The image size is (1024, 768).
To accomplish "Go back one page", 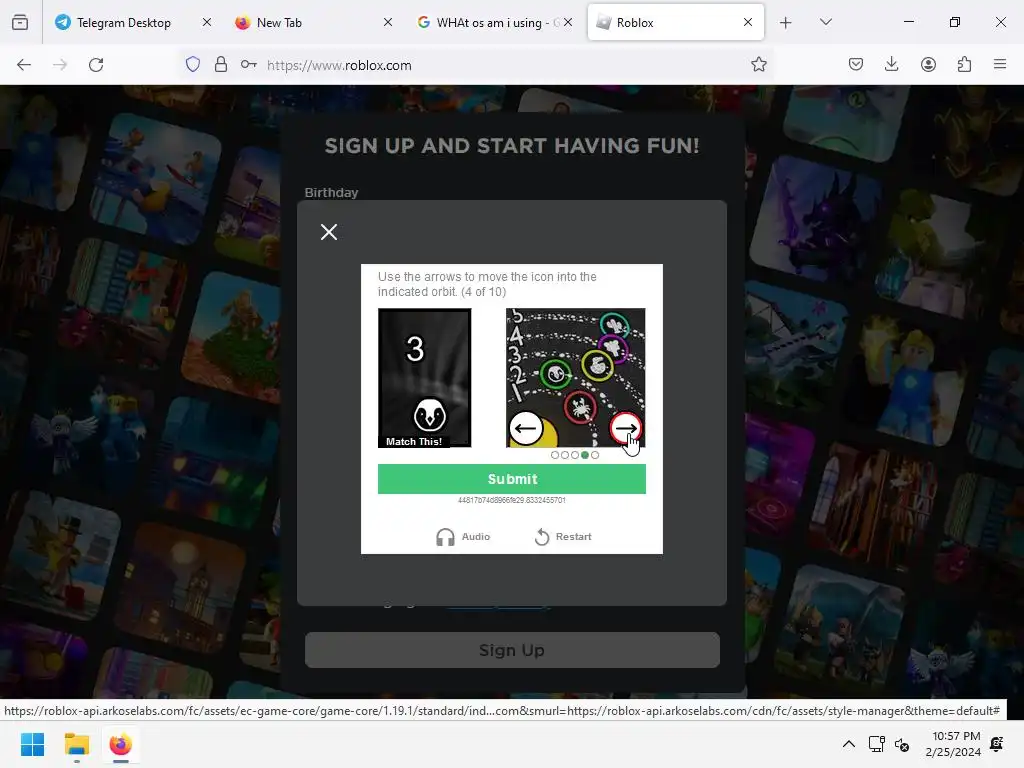I will (x=24, y=65).
